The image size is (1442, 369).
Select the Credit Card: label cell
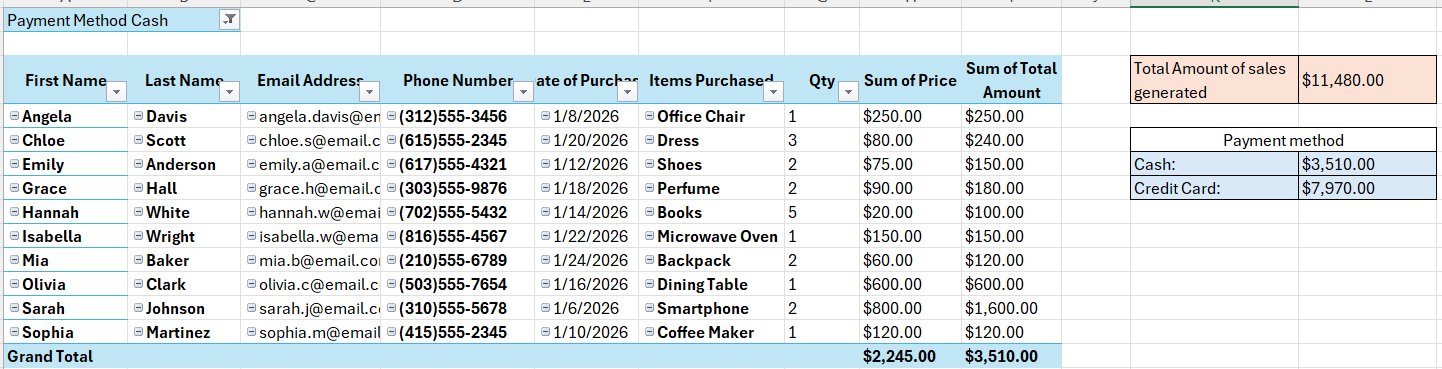coord(1215,188)
